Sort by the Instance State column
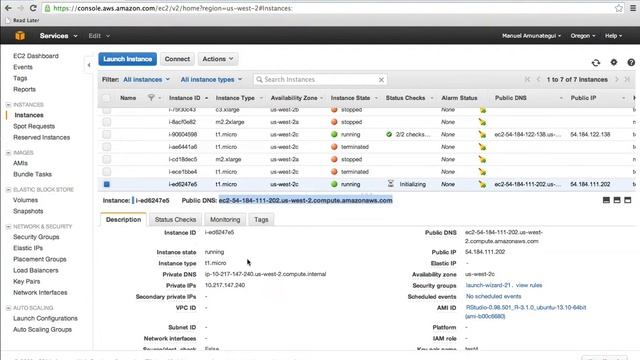This screenshot has height=360, width=640. (x=350, y=98)
